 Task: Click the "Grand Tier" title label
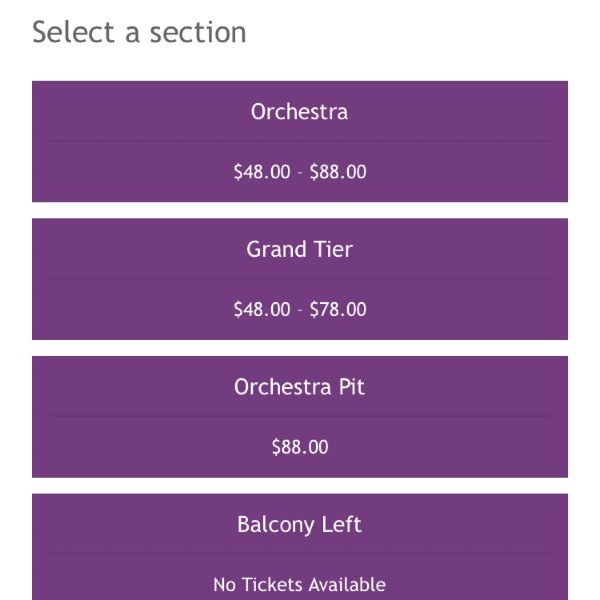300,249
